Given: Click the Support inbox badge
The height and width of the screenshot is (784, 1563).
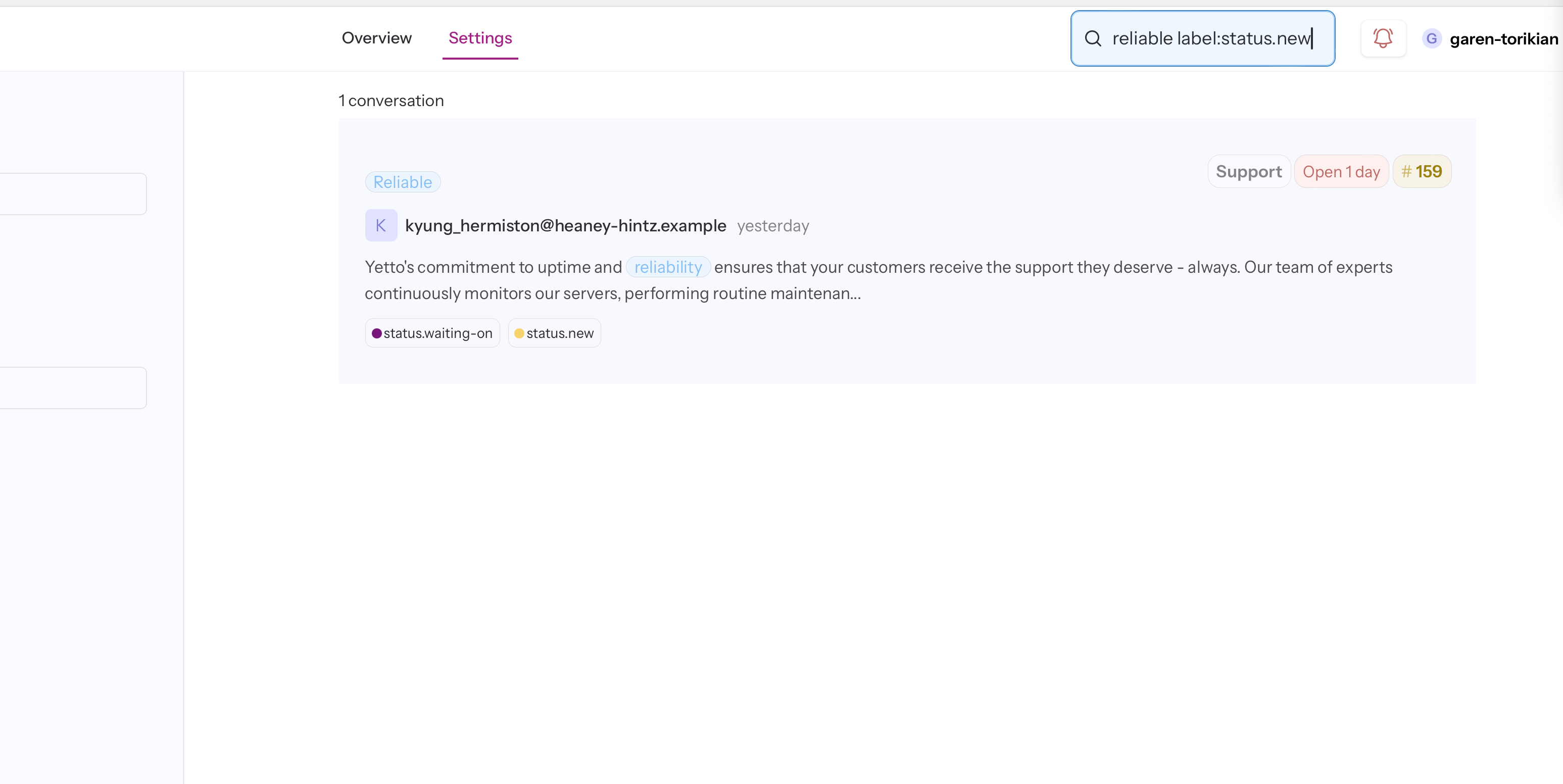Looking at the screenshot, I should pyautogui.click(x=1249, y=172).
